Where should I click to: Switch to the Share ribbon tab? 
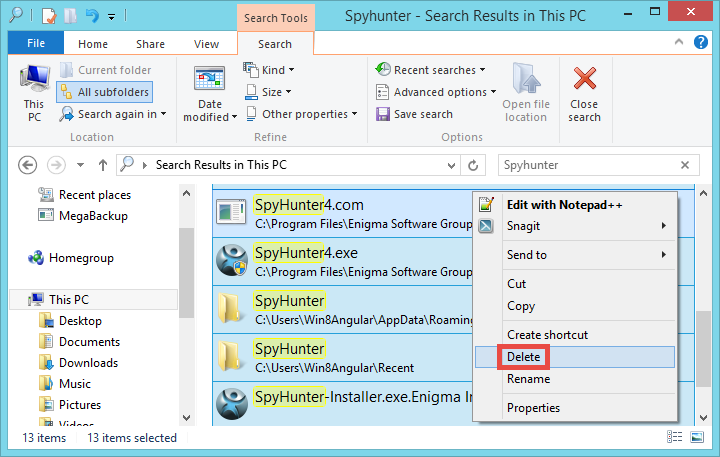tap(150, 44)
